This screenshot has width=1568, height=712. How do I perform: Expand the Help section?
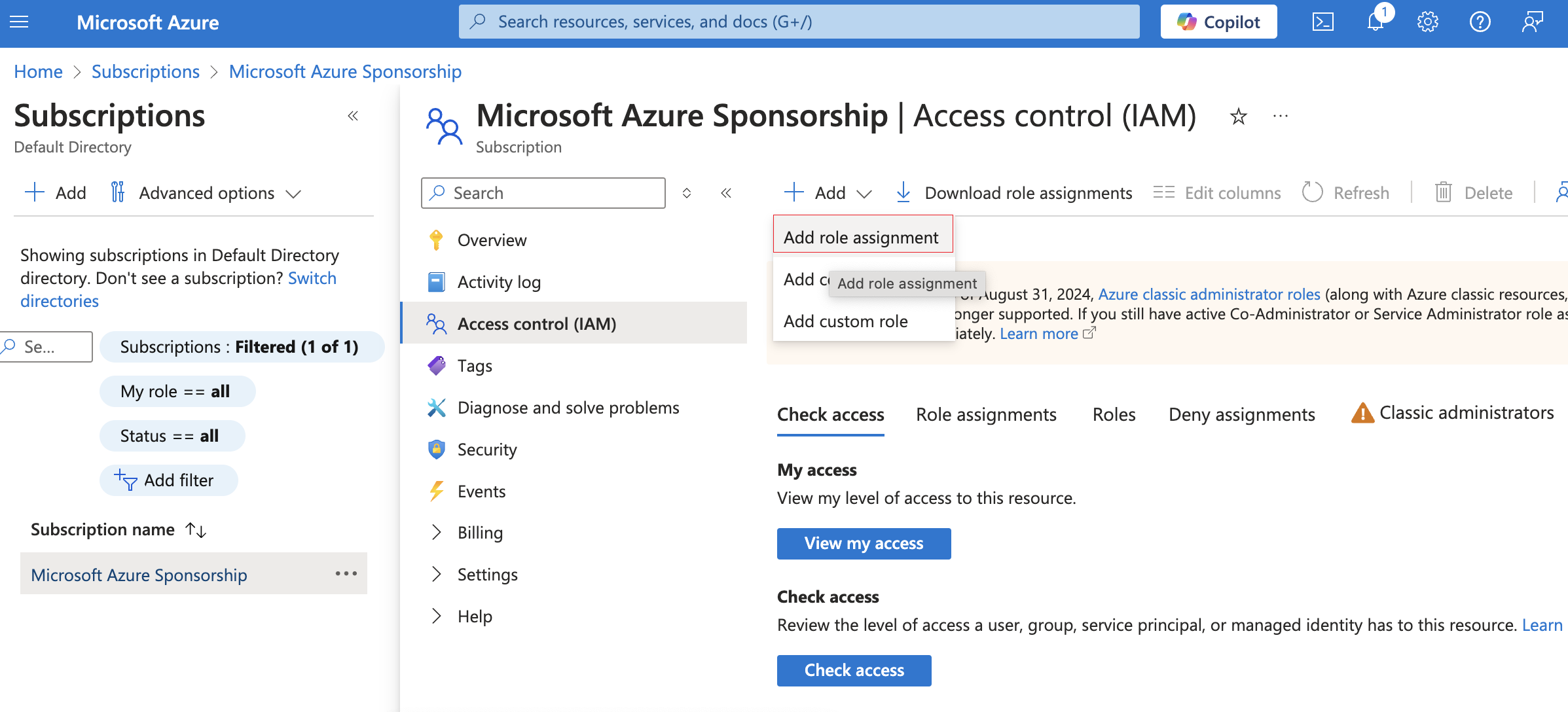click(436, 616)
